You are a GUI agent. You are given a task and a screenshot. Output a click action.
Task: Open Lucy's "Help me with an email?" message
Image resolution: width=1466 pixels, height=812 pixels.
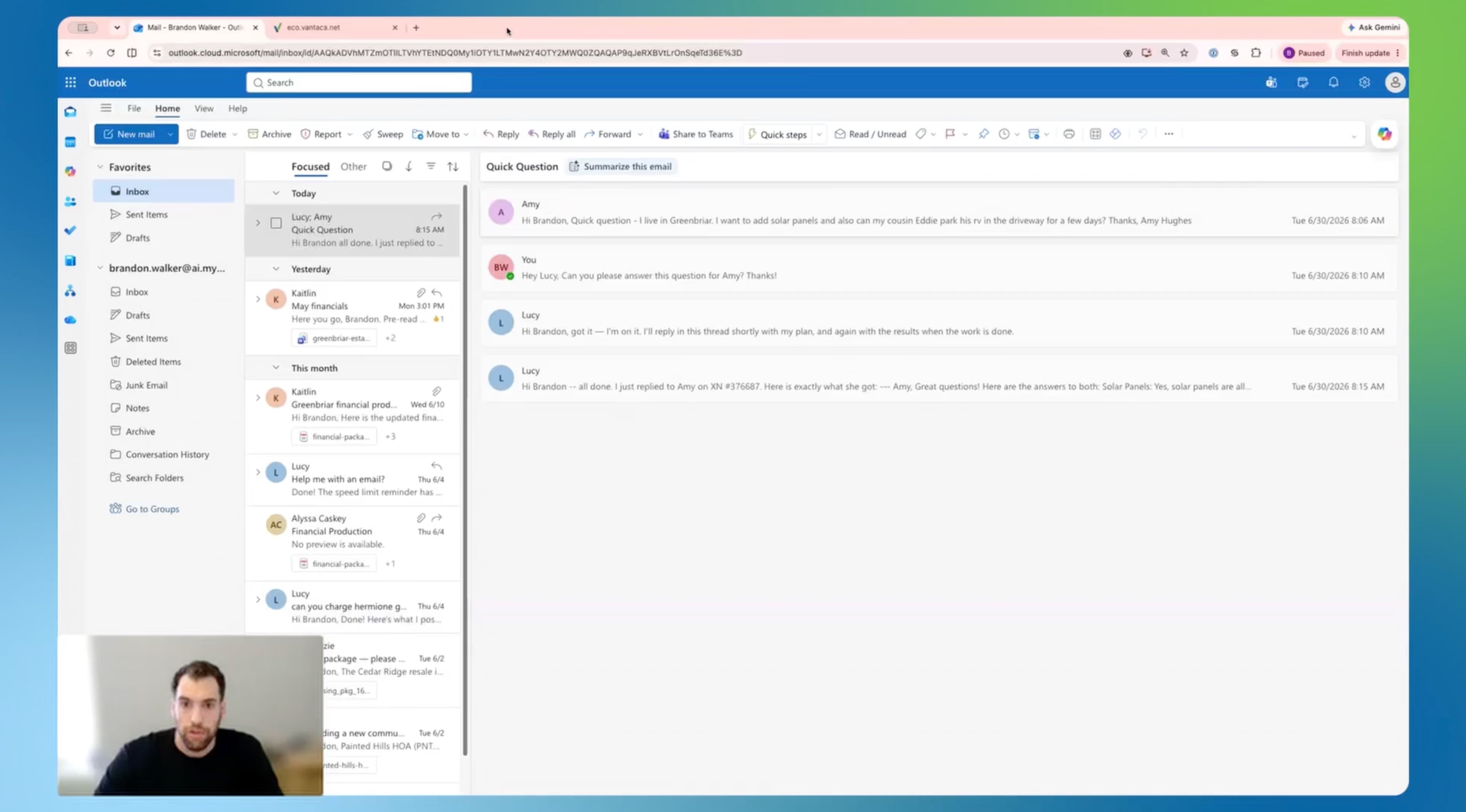tap(352, 479)
